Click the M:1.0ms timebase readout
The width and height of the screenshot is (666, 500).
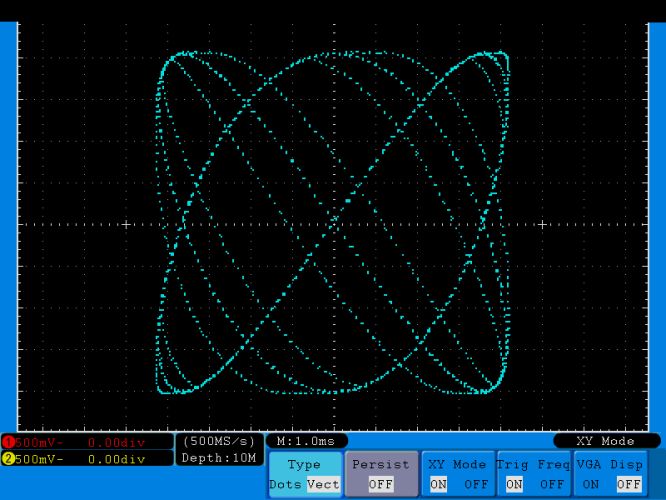[306, 441]
